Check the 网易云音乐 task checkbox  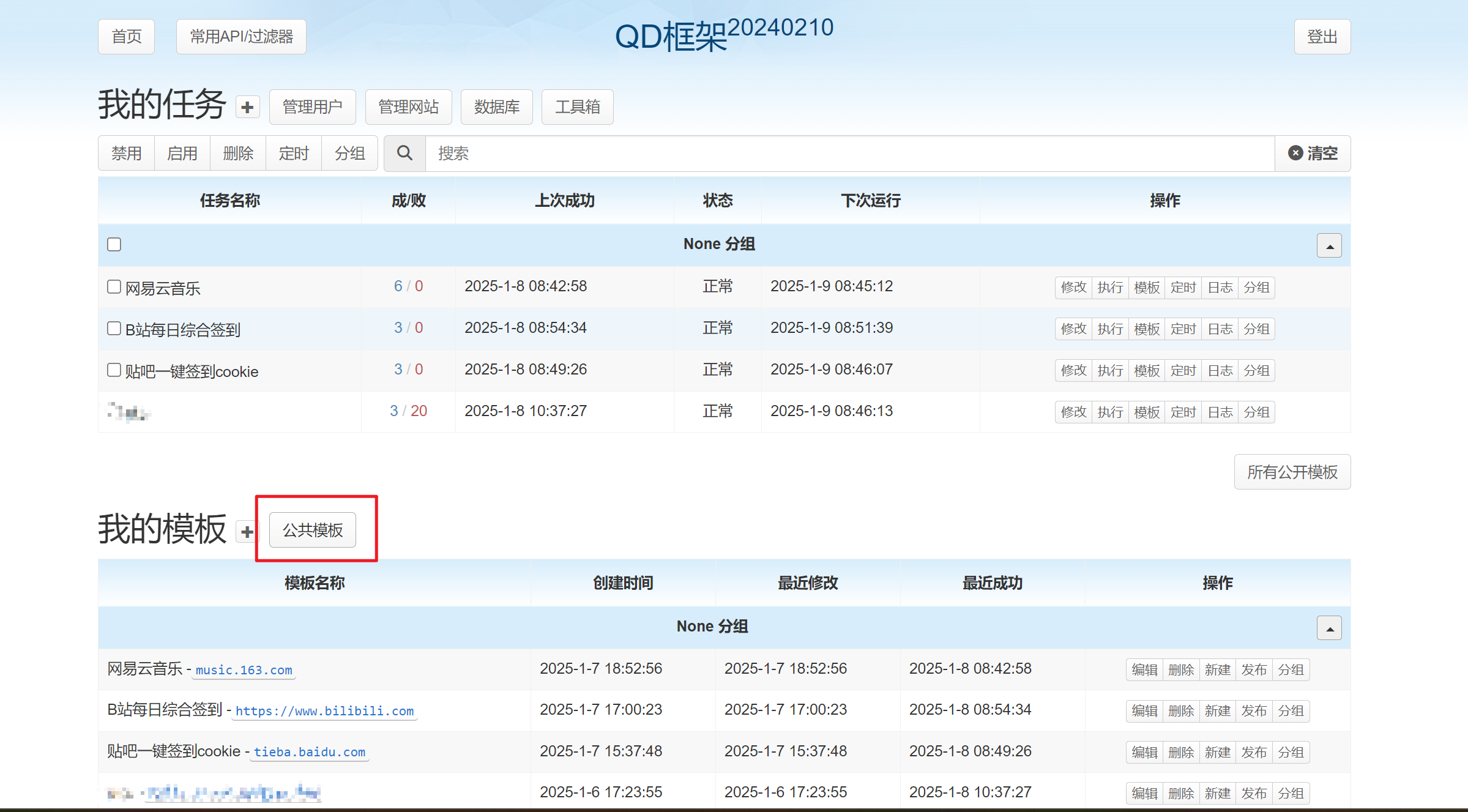click(114, 286)
